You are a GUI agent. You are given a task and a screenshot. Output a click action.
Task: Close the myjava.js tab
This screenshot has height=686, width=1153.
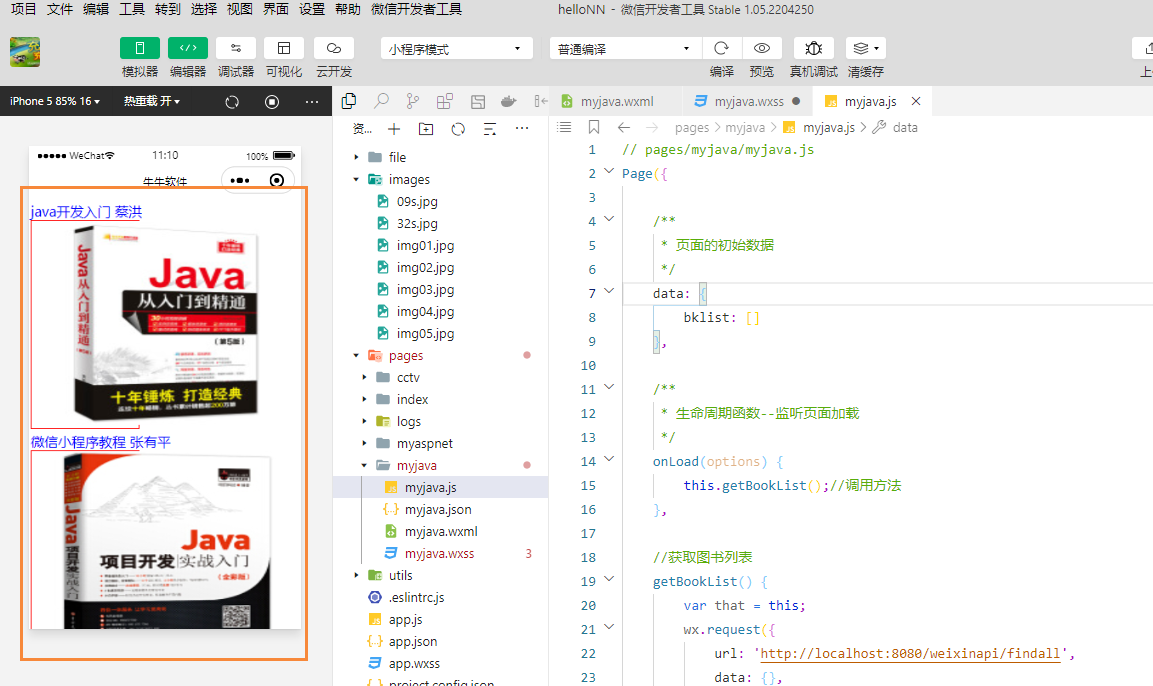point(915,101)
